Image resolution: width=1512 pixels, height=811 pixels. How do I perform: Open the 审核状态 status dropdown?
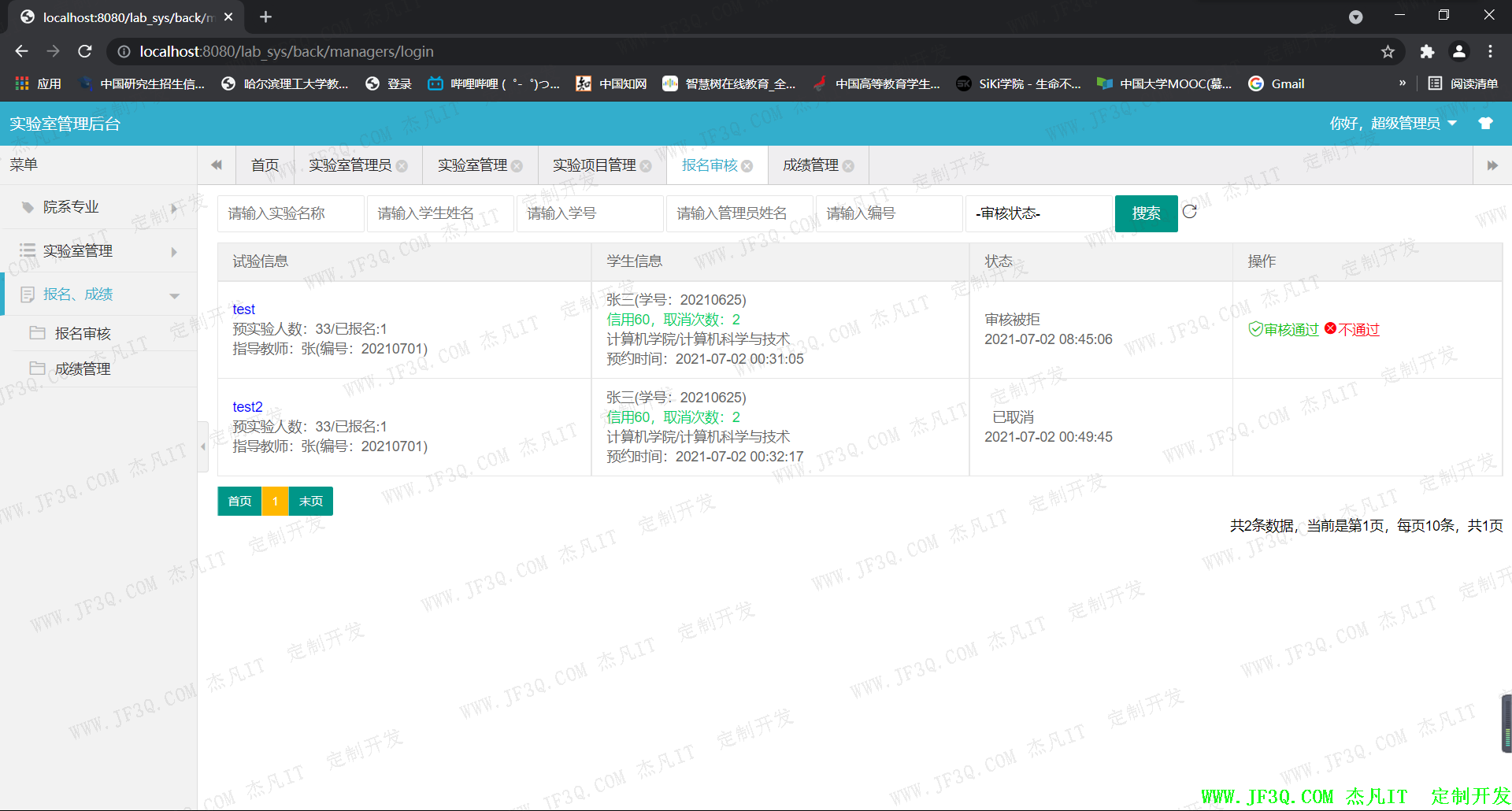(1038, 213)
